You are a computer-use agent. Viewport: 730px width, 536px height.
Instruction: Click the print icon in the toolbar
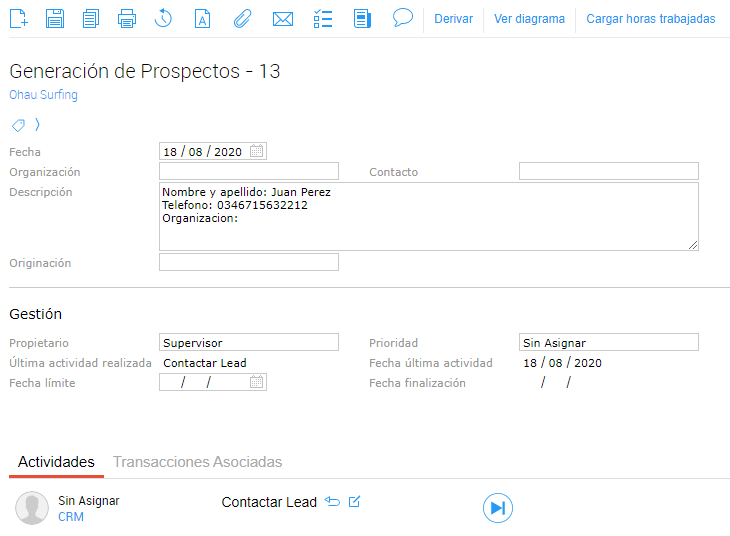click(127, 18)
